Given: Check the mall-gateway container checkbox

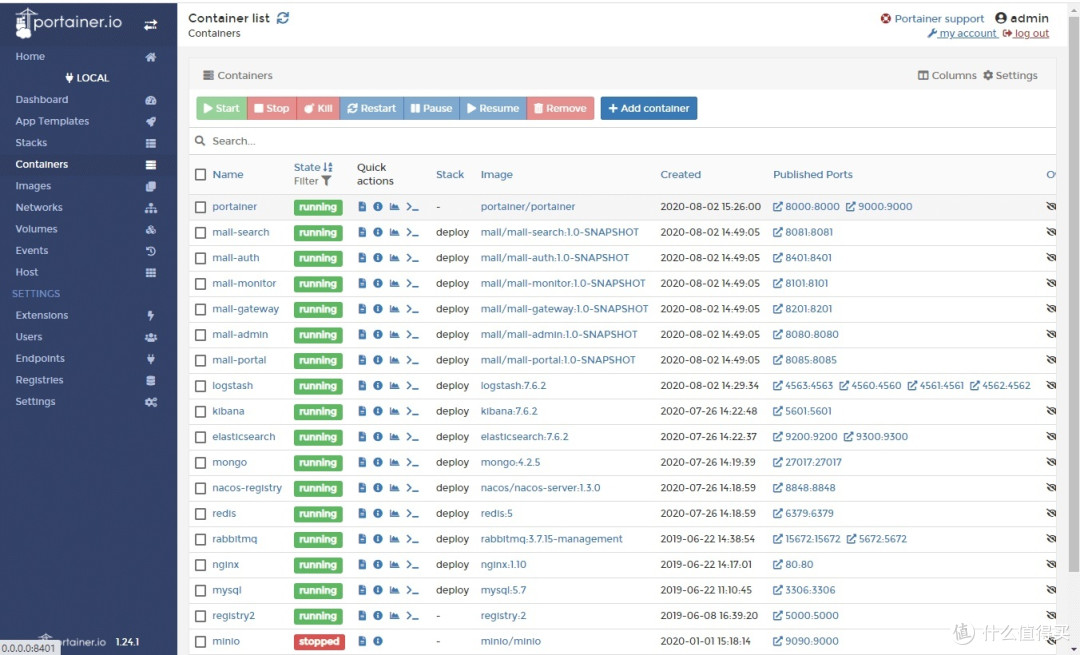Looking at the screenshot, I should [200, 309].
